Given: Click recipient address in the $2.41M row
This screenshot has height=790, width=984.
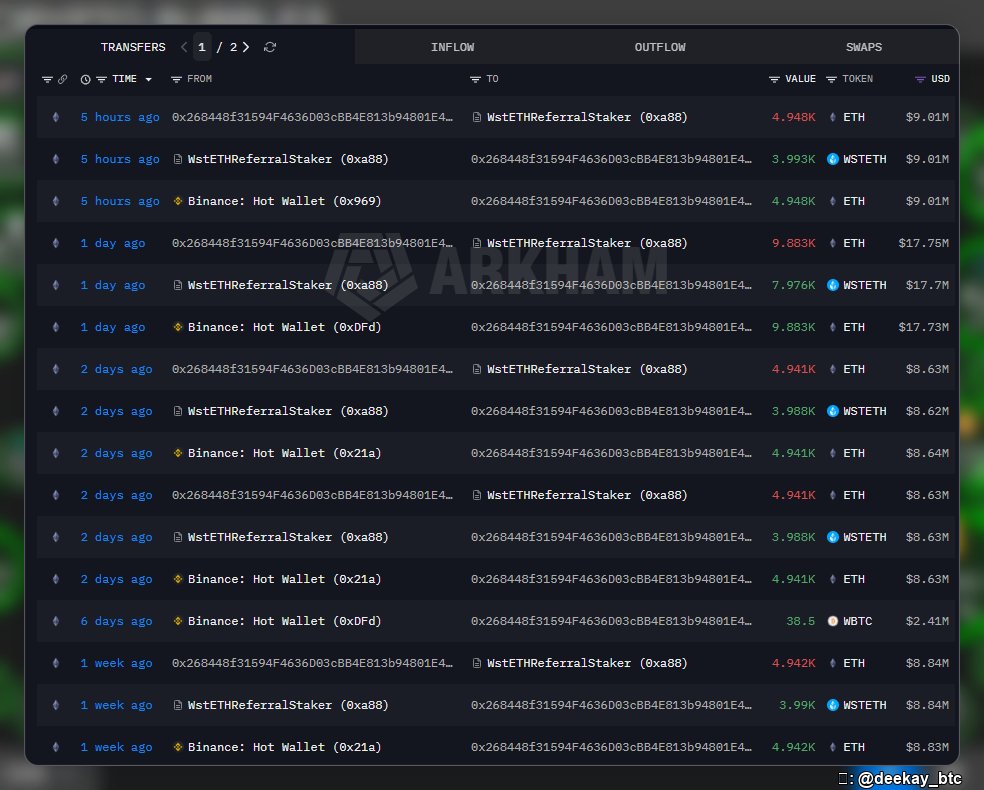Looking at the screenshot, I should point(611,621).
